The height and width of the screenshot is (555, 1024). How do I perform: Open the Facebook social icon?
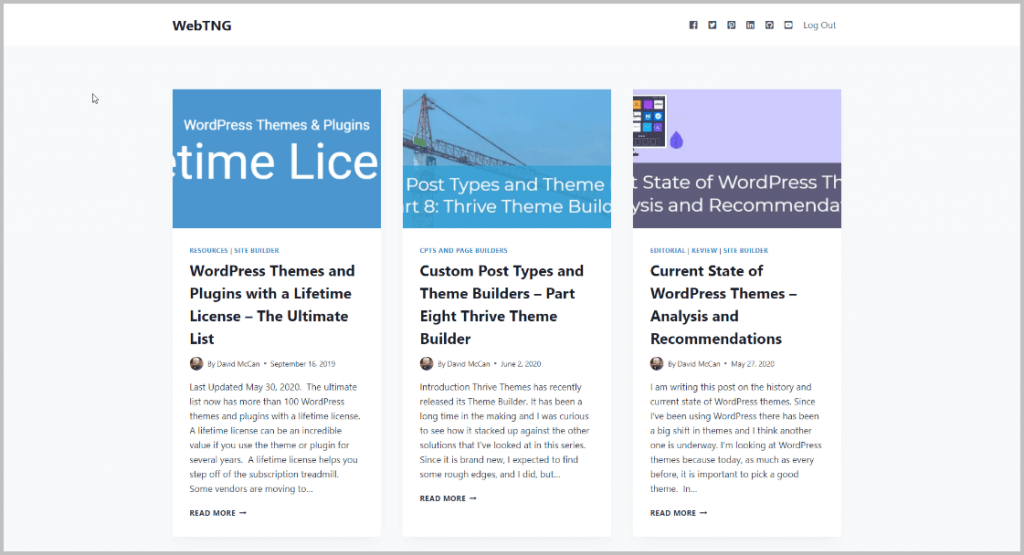693,25
